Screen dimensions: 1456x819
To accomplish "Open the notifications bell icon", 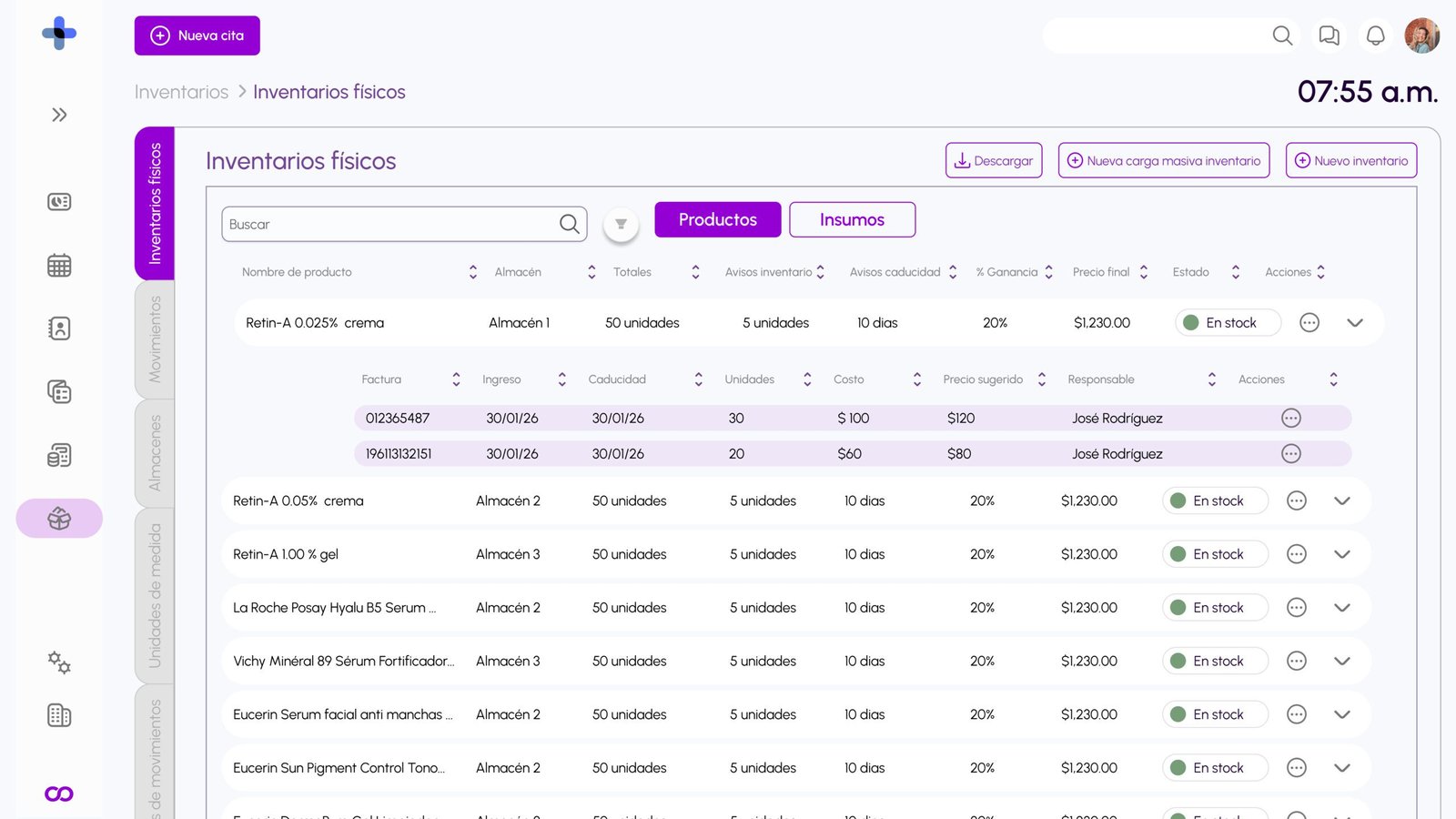I will (x=1375, y=35).
